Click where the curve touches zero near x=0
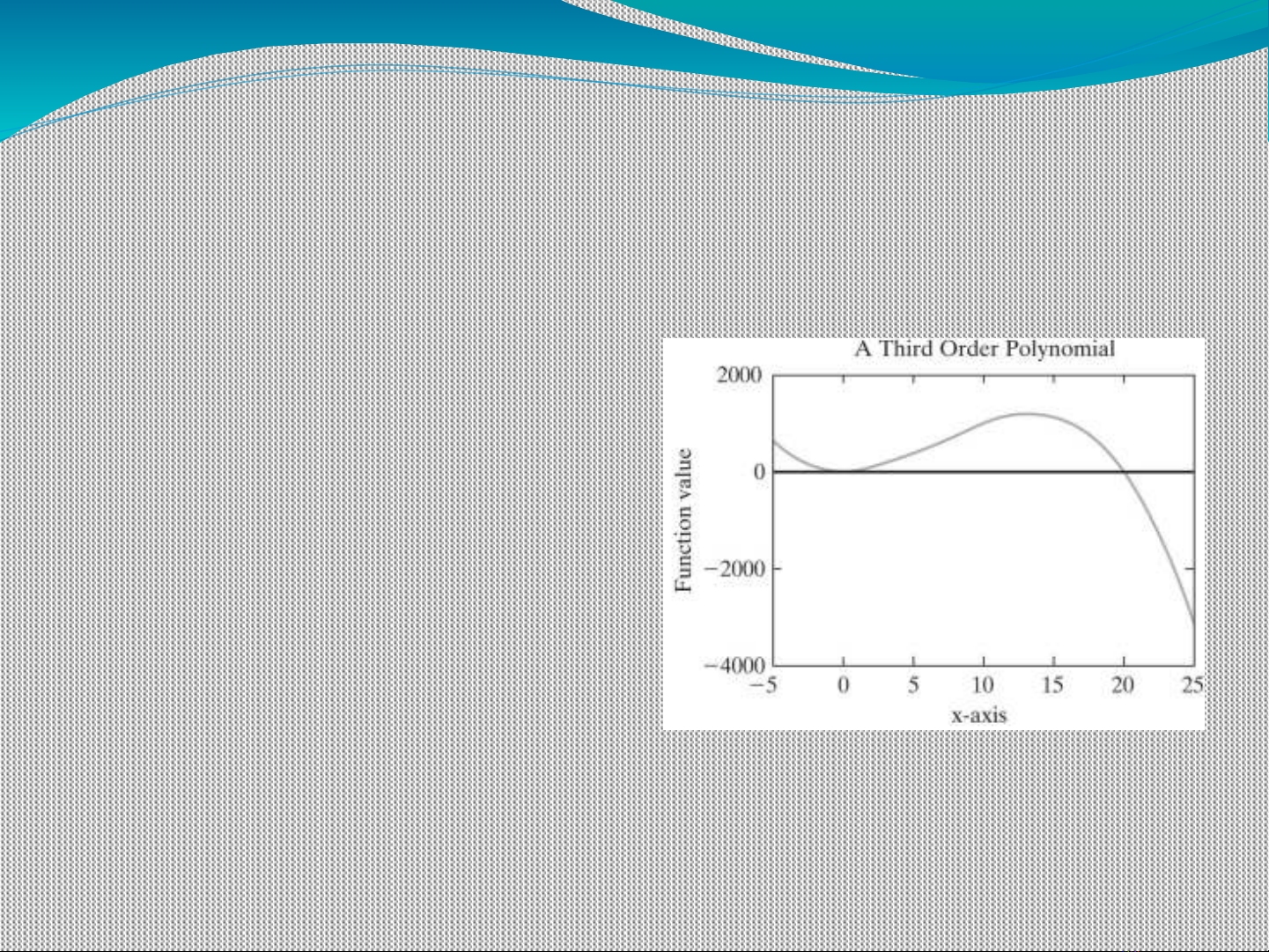This screenshot has width=1269, height=952. click(843, 471)
